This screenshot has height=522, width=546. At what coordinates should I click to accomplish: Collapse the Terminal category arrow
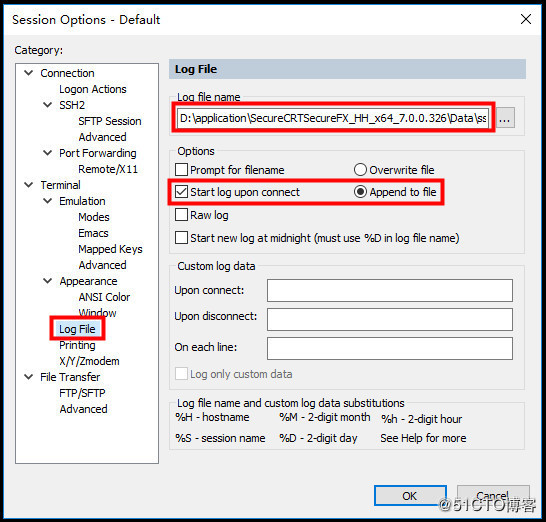pyautogui.click(x=29, y=185)
